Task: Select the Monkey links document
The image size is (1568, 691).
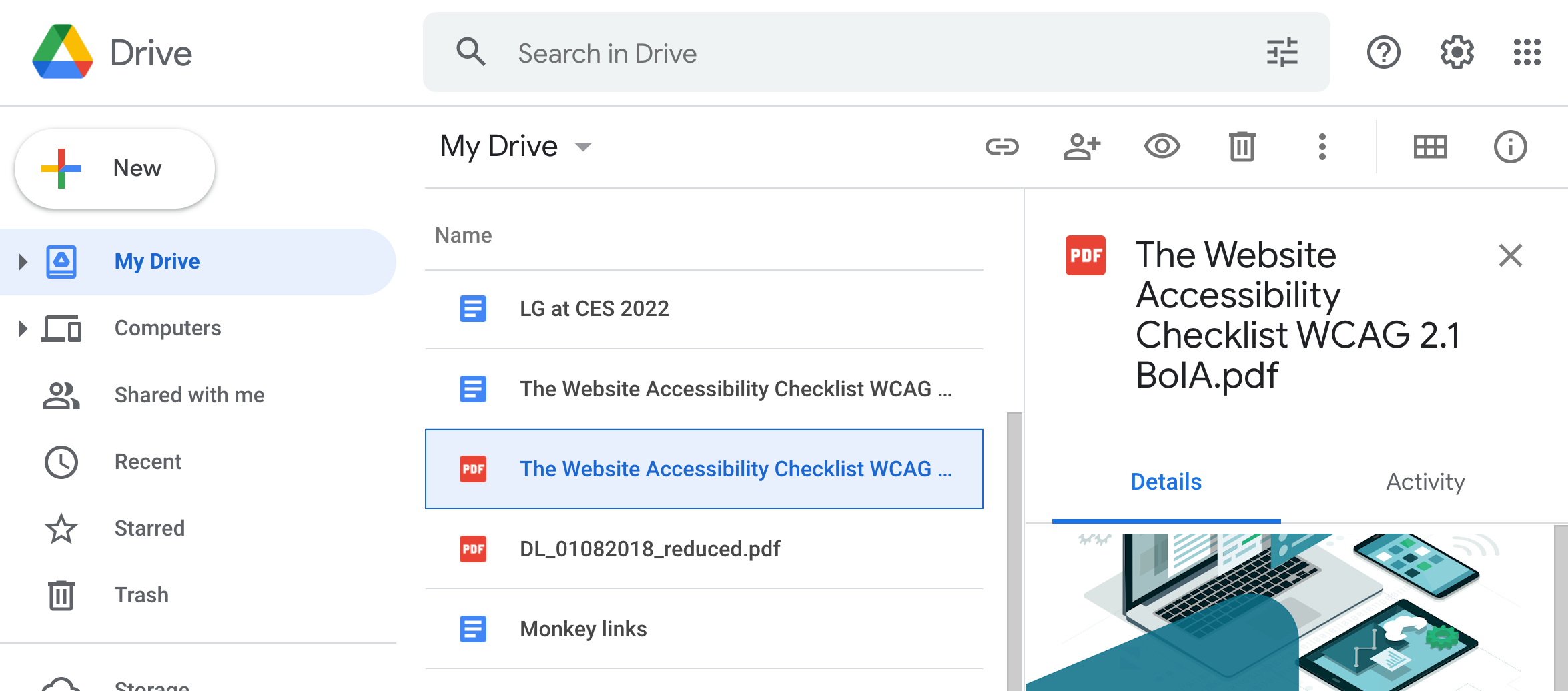Action: tap(704, 629)
